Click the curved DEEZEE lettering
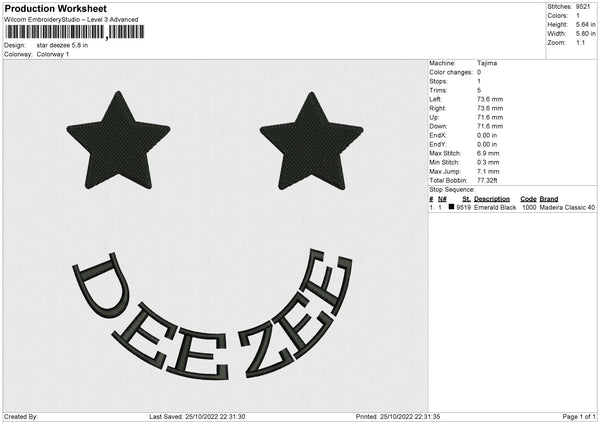 tap(212, 315)
